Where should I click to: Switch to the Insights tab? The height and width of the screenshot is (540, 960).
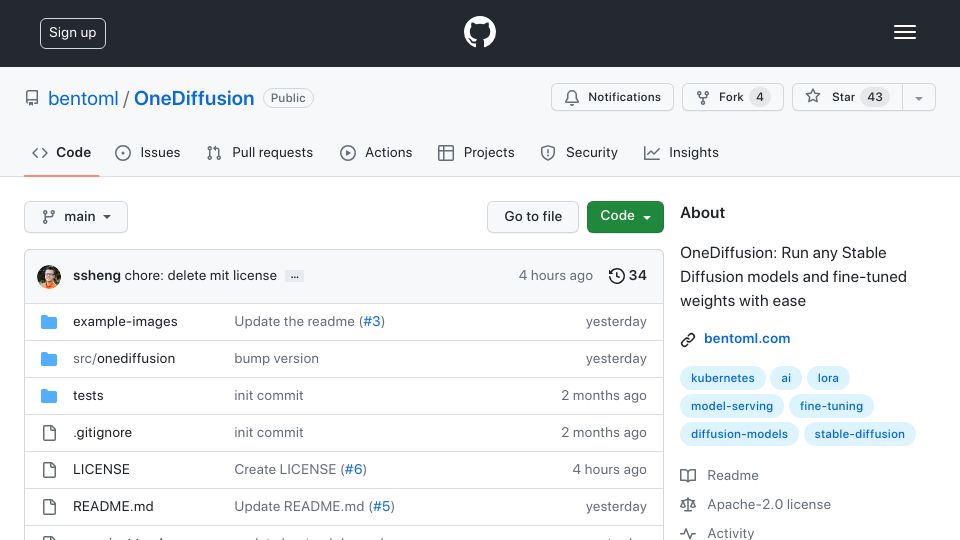(x=681, y=152)
